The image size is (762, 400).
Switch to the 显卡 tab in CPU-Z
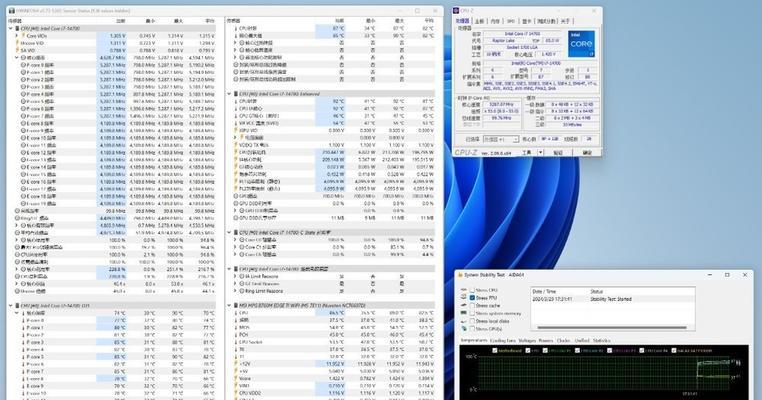(x=526, y=21)
